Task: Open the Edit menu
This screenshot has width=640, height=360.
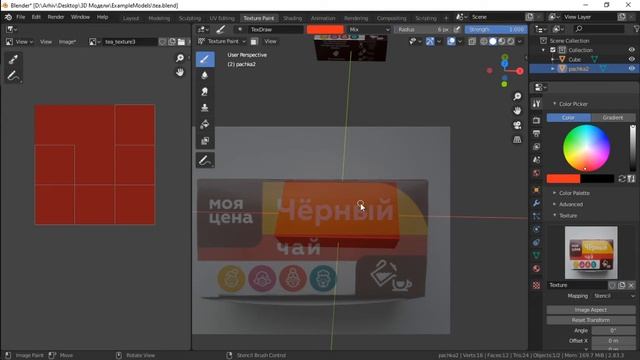Action: (36, 17)
